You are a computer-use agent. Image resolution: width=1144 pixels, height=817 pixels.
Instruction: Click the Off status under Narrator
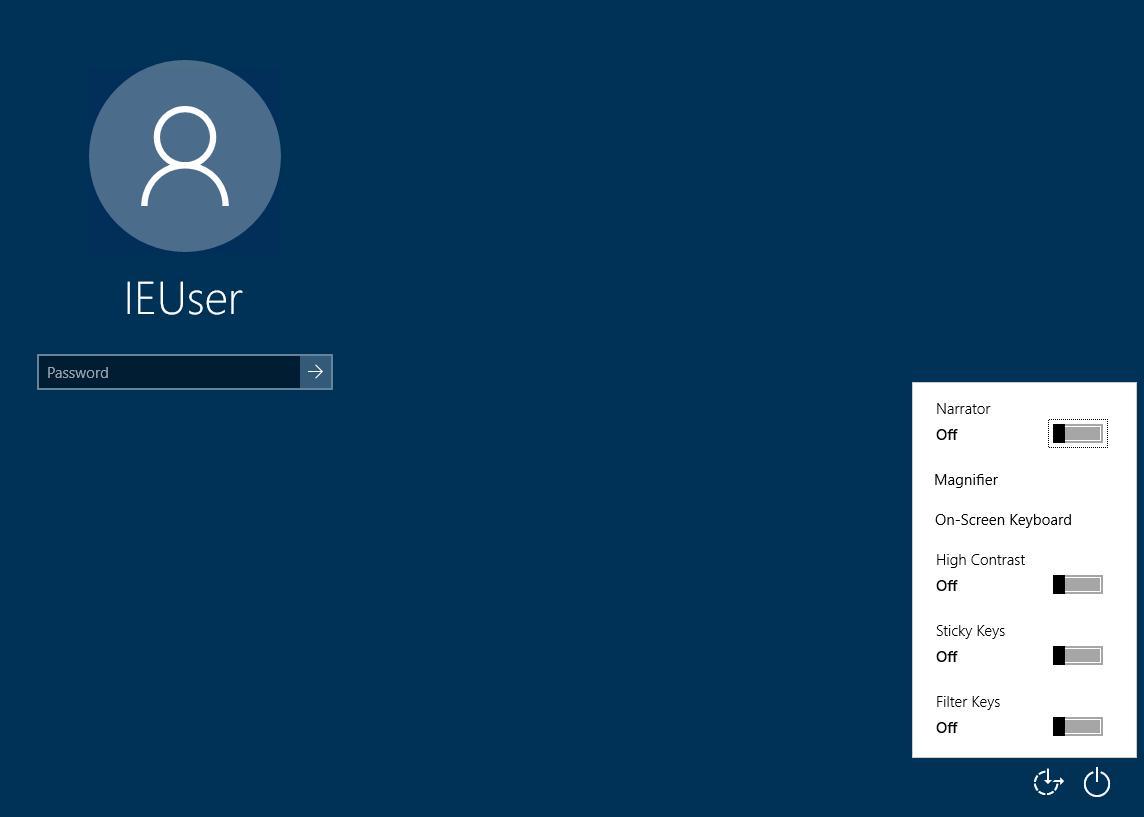(947, 435)
